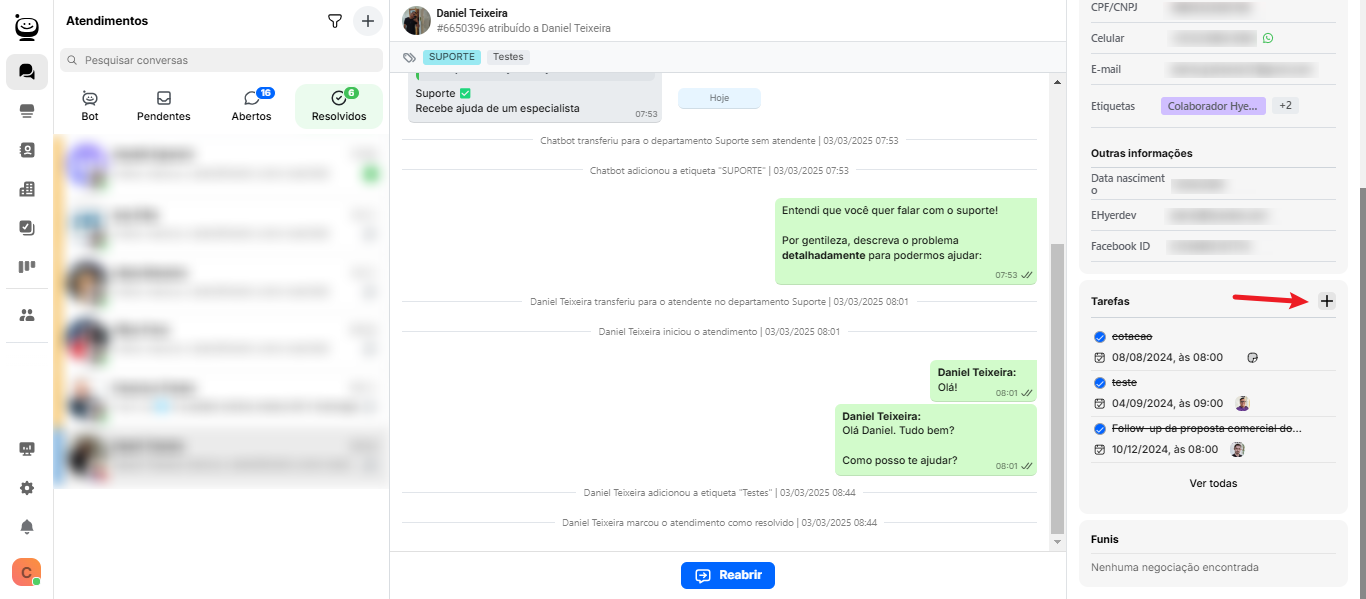The image size is (1366, 599).
Task: Open user profile avatar menu "C"
Action: (x=26, y=572)
